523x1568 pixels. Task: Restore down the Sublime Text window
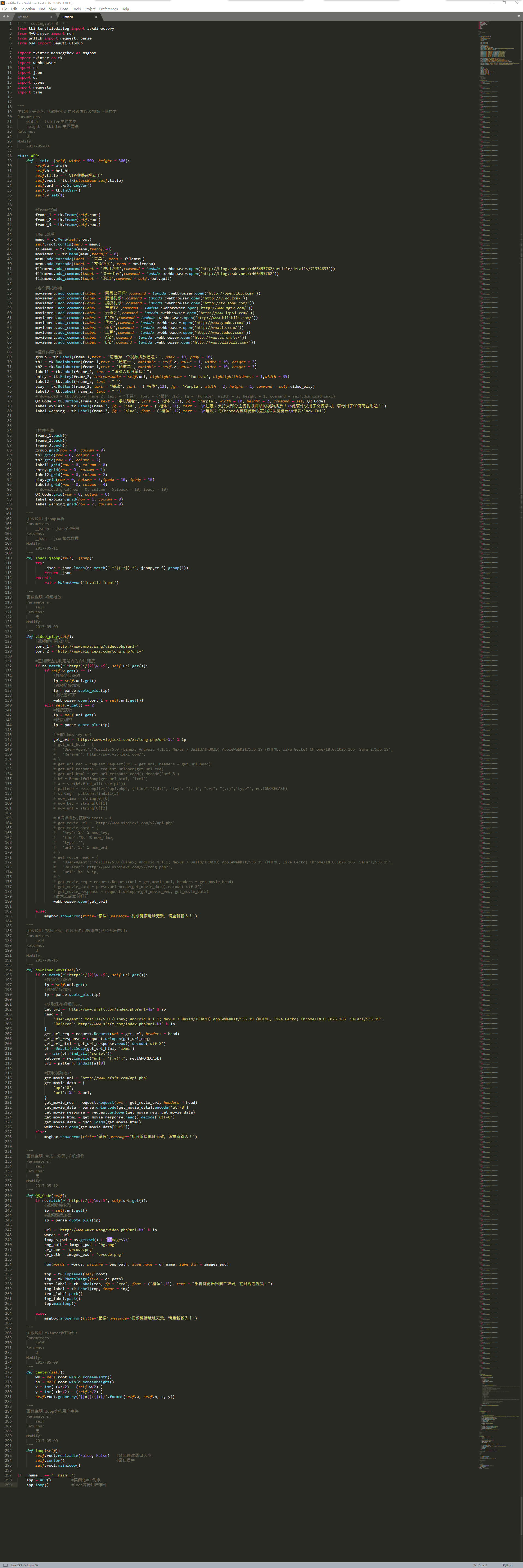click(x=504, y=2)
